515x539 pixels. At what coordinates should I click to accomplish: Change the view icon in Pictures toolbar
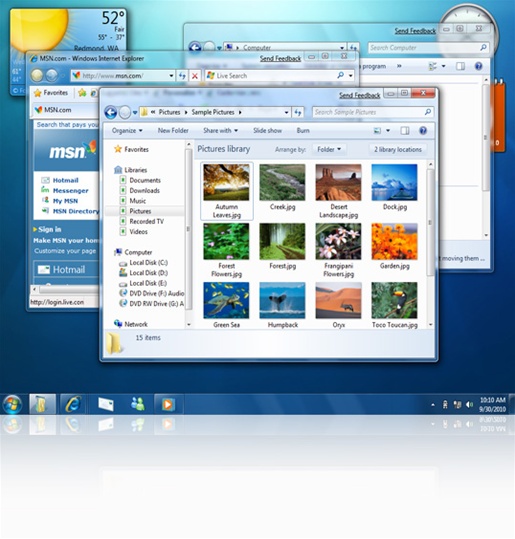coord(377,131)
